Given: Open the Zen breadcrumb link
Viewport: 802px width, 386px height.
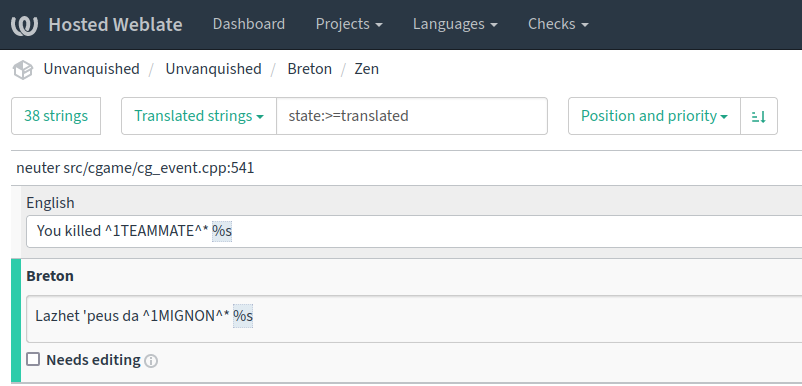Looking at the screenshot, I should coord(367,69).
